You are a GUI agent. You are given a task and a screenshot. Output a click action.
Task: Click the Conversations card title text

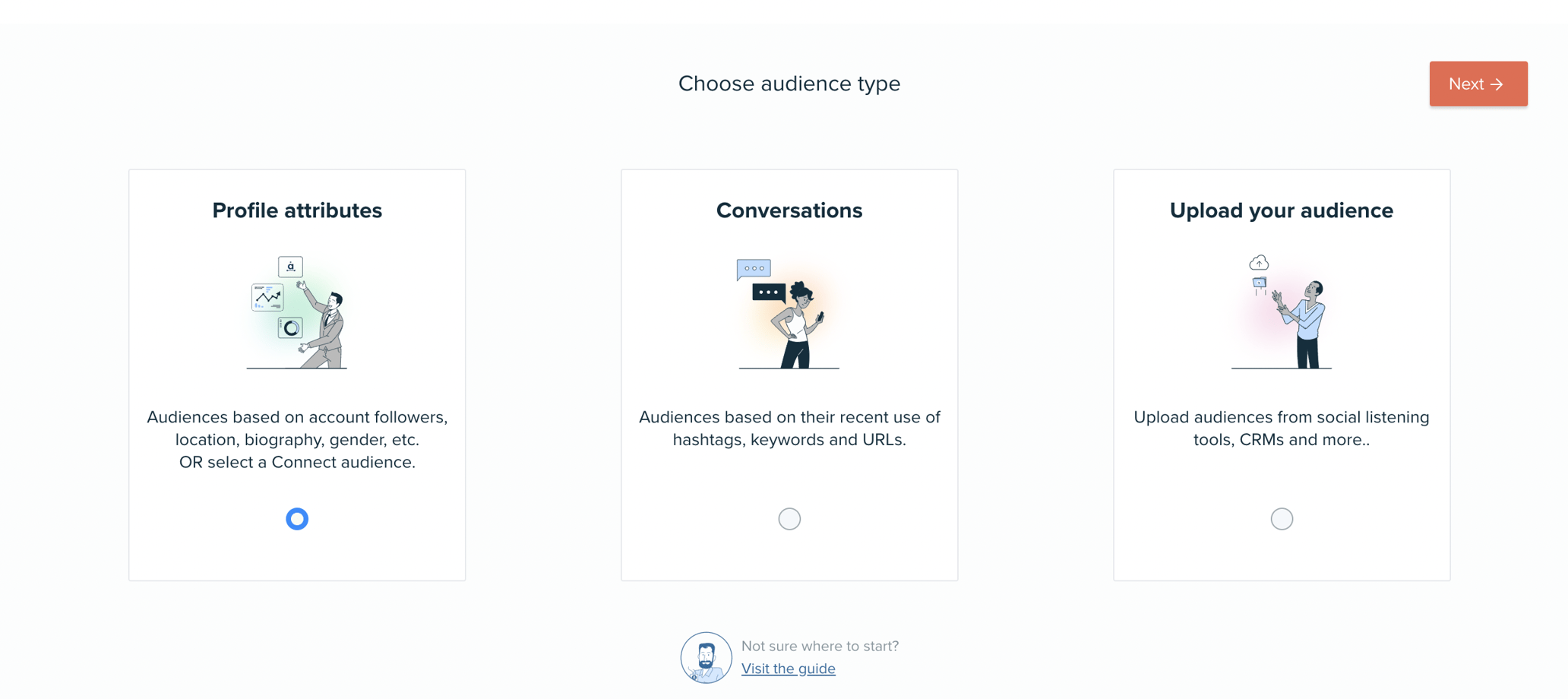click(789, 210)
